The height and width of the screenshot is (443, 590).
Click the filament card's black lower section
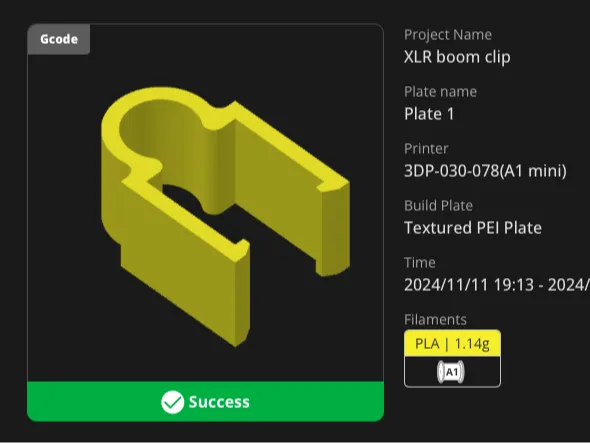[x=452, y=371]
